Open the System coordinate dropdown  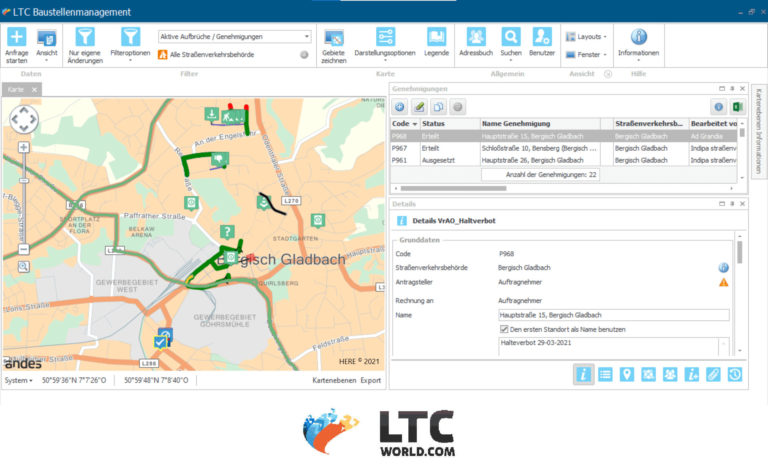point(19,380)
